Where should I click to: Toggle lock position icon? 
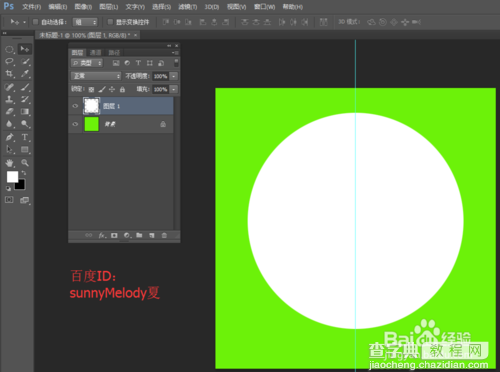pos(112,89)
